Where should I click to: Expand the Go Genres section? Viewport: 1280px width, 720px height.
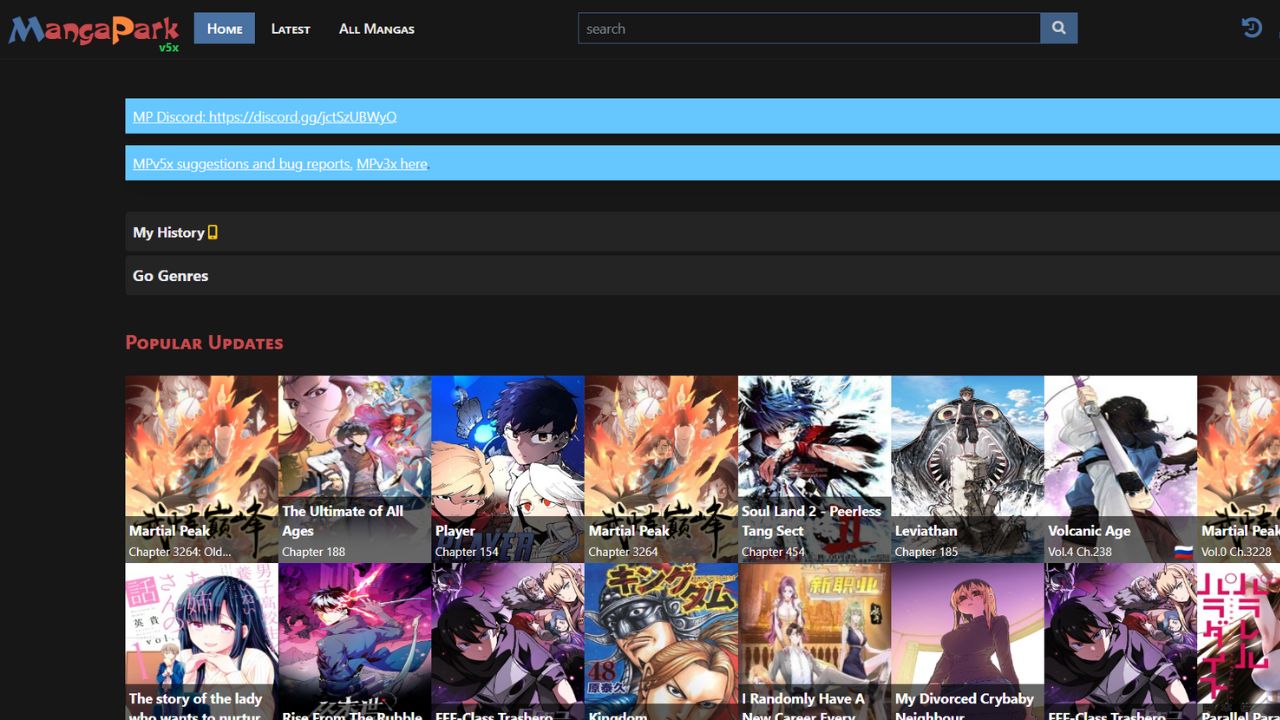pos(170,276)
